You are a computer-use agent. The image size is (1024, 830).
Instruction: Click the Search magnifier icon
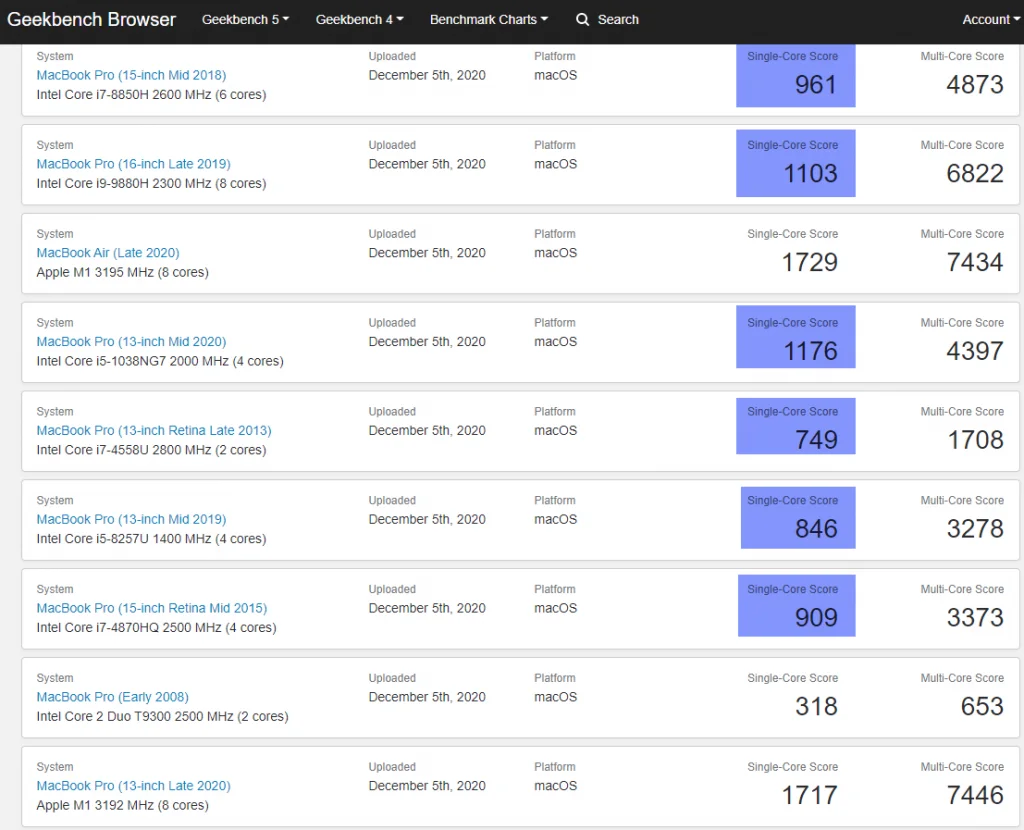click(583, 20)
